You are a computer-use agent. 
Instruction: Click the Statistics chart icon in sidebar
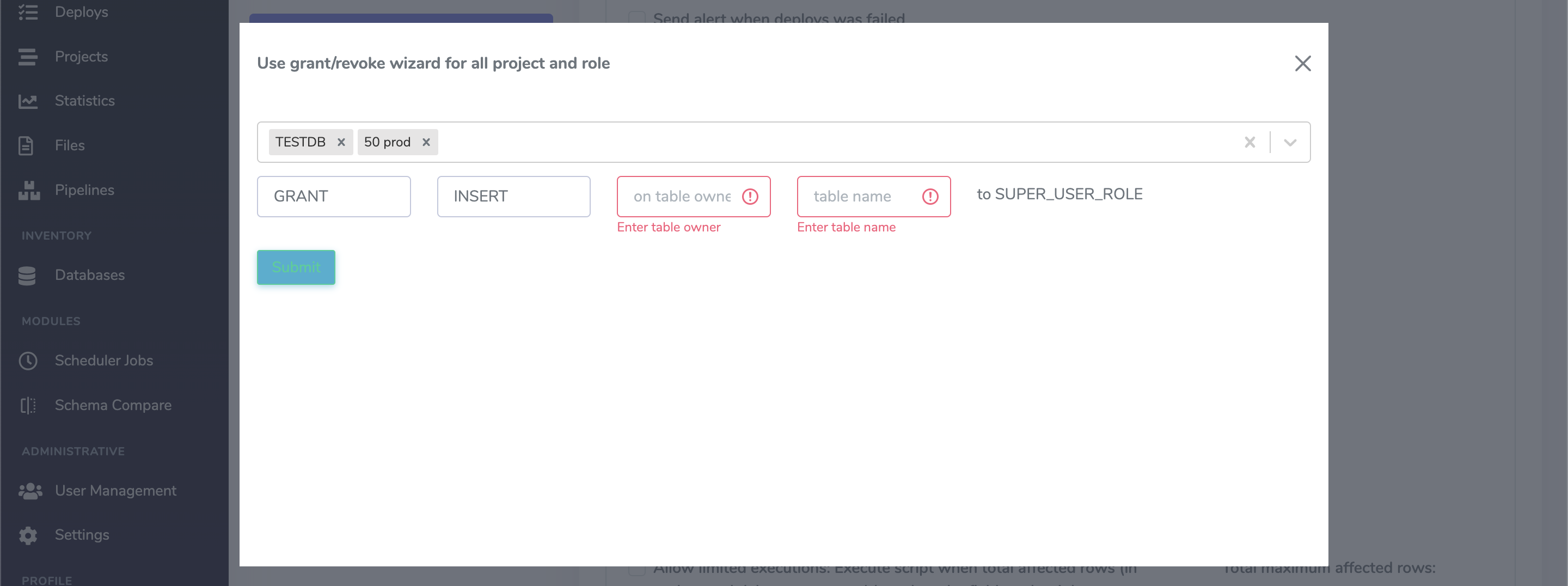[x=27, y=101]
